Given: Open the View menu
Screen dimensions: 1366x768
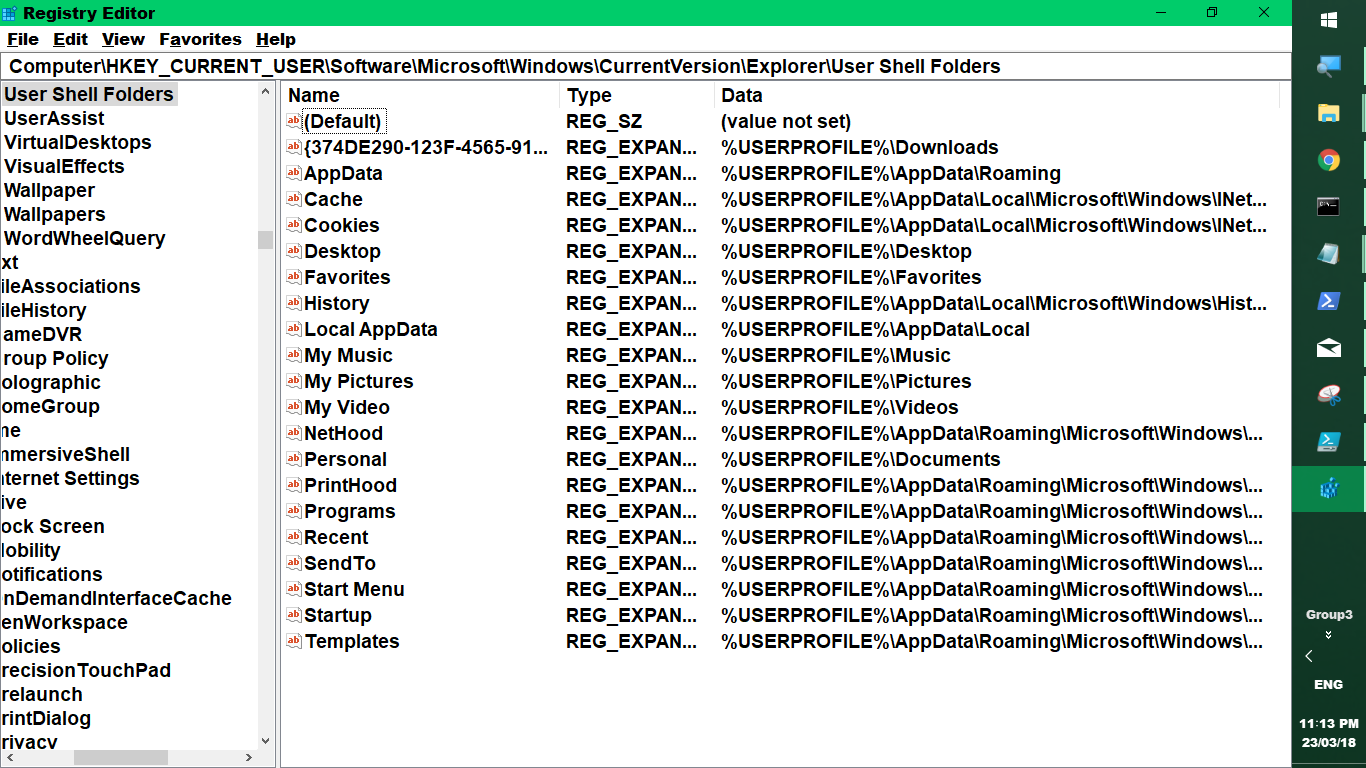Looking at the screenshot, I should tap(123, 39).
